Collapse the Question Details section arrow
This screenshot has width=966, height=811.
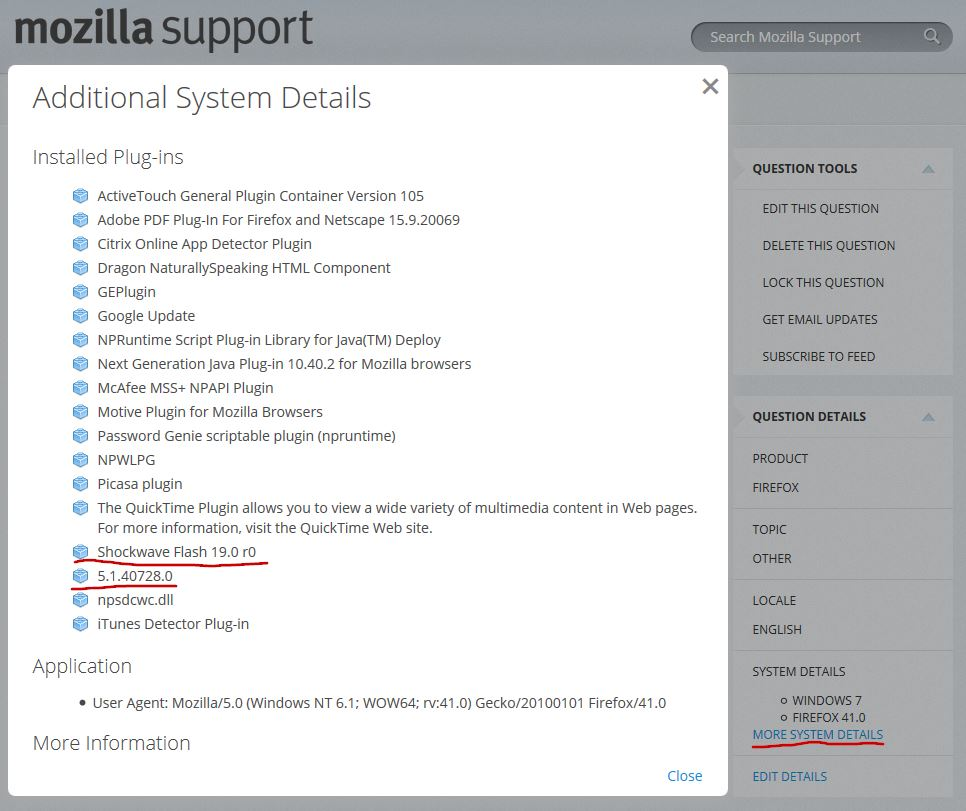coord(928,417)
